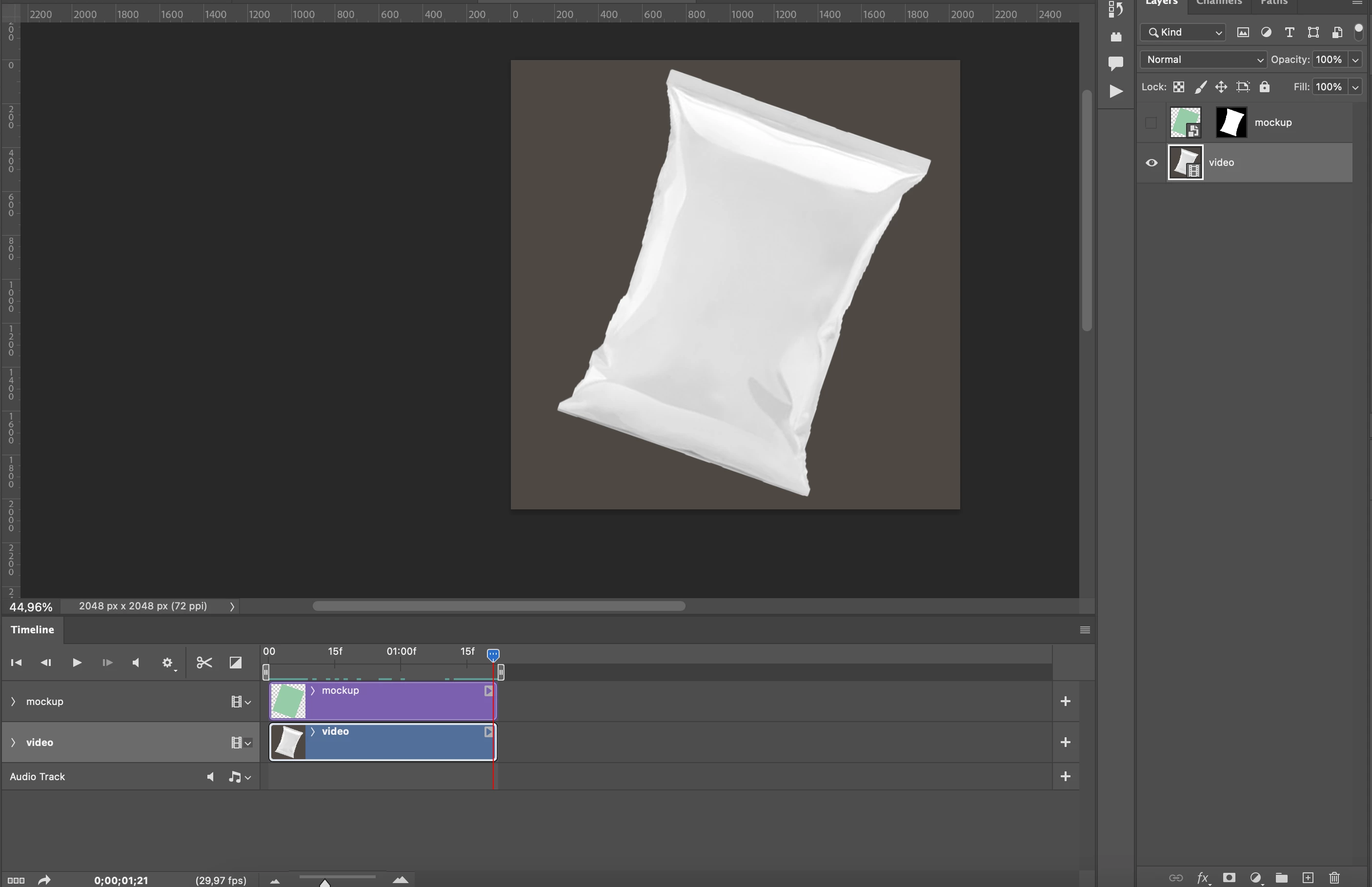Open the Timeline panel menu
Image resolution: width=1372 pixels, height=887 pixels.
pyautogui.click(x=1085, y=629)
